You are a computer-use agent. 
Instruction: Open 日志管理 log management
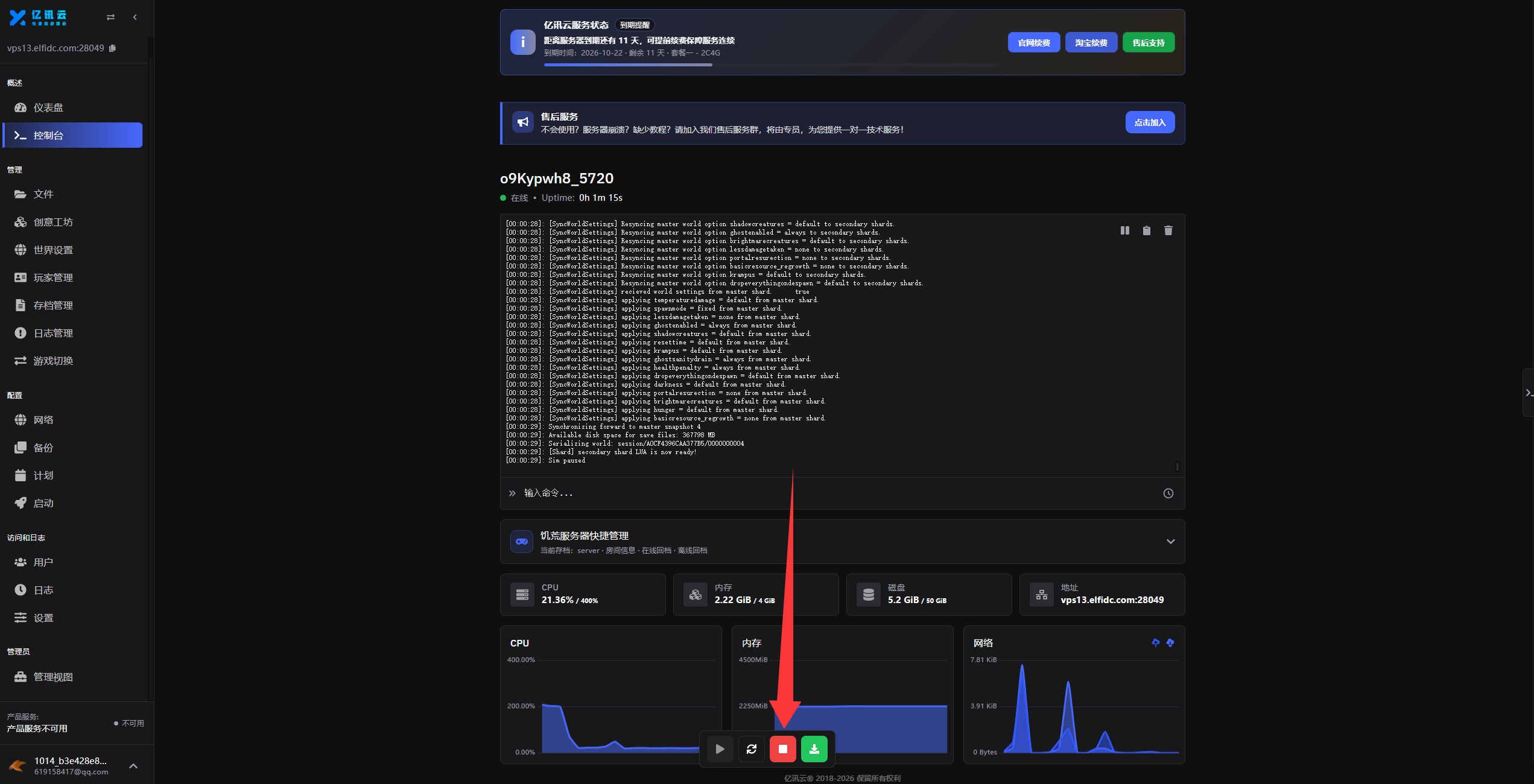click(73, 333)
